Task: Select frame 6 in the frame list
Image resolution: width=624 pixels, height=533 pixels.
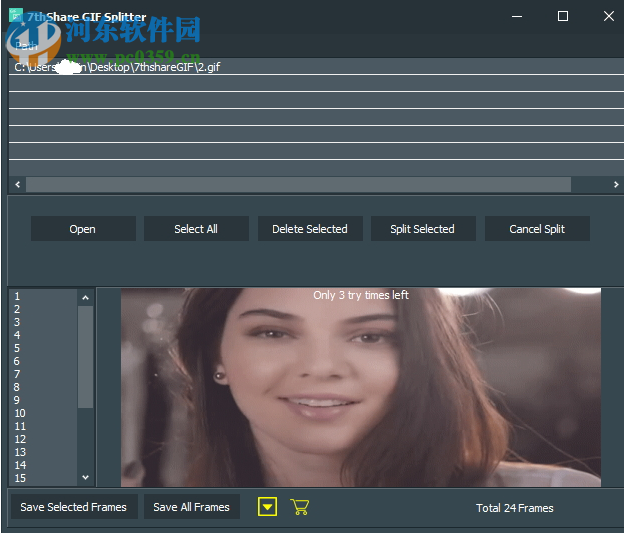Action: tap(43, 361)
